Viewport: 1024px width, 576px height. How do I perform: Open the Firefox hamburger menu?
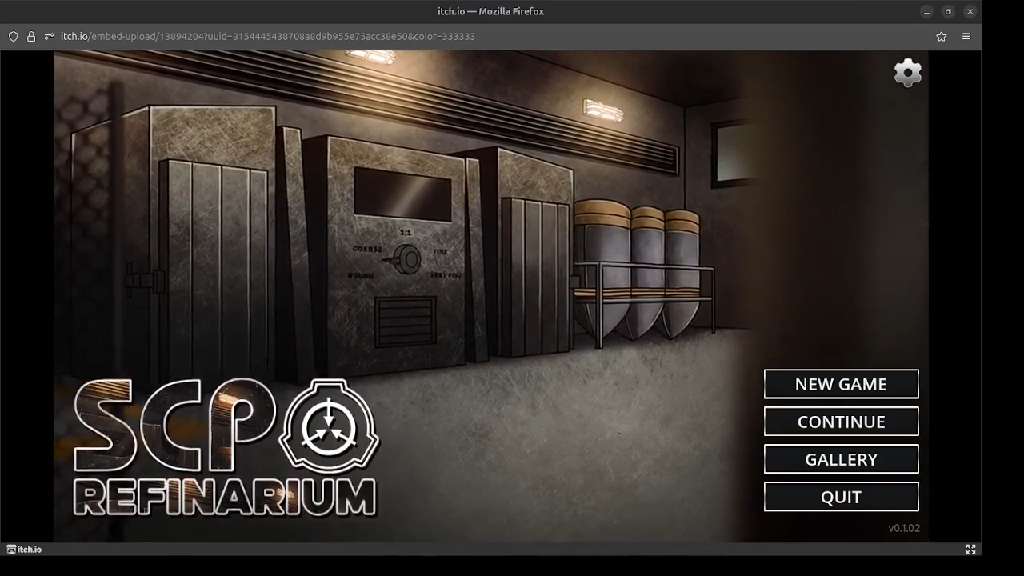click(x=966, y=36)
